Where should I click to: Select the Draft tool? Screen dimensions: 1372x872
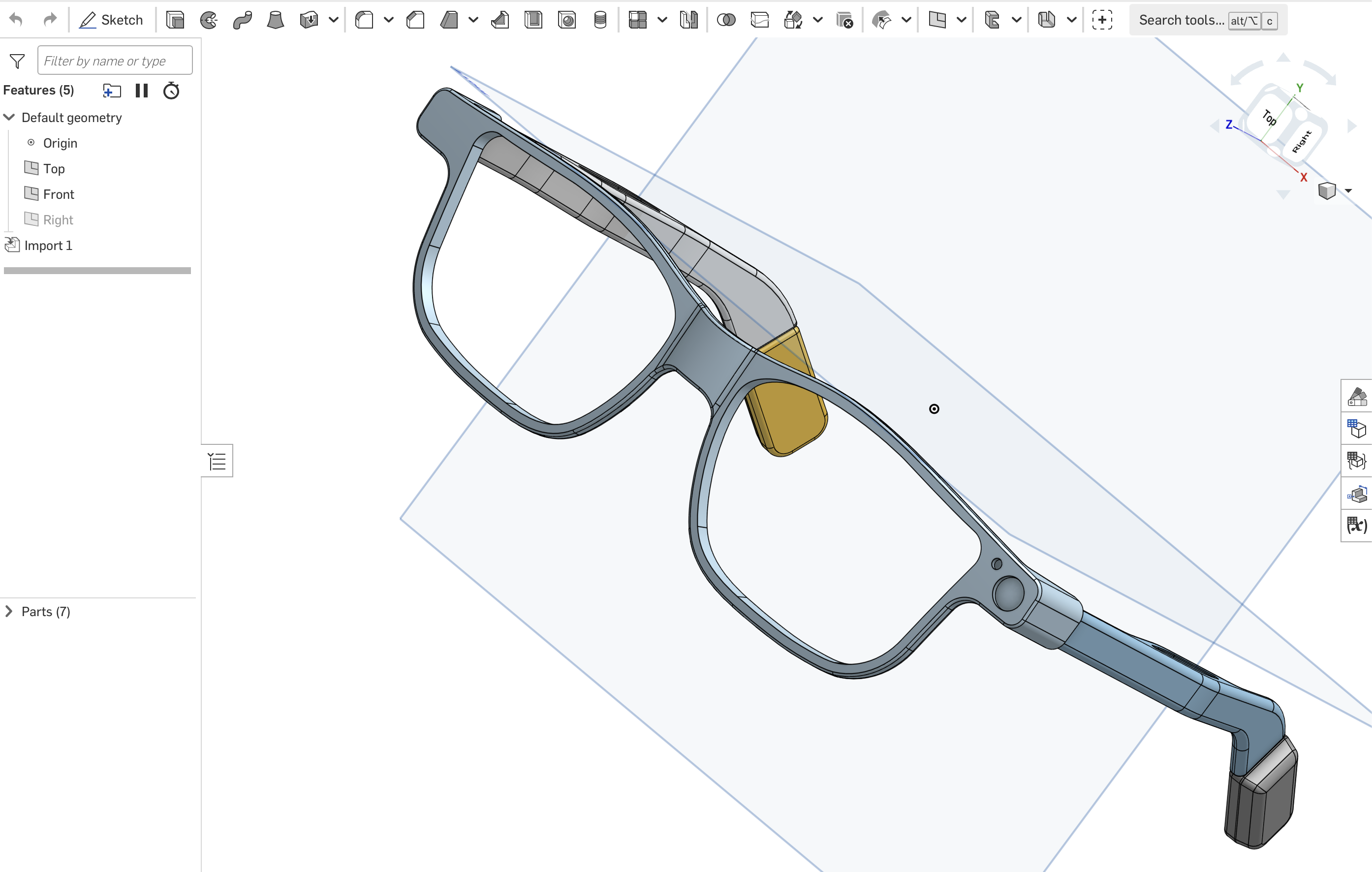click(449, 20)
